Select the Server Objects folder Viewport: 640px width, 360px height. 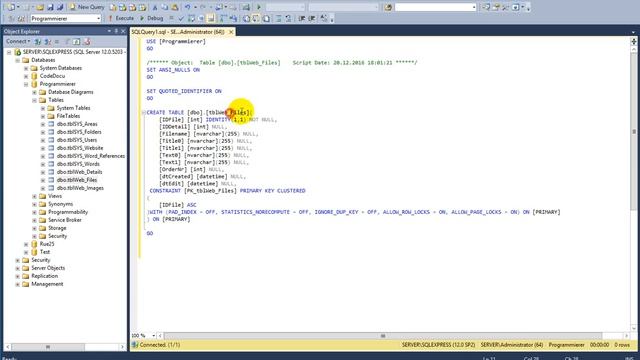(x=48, y=268)
